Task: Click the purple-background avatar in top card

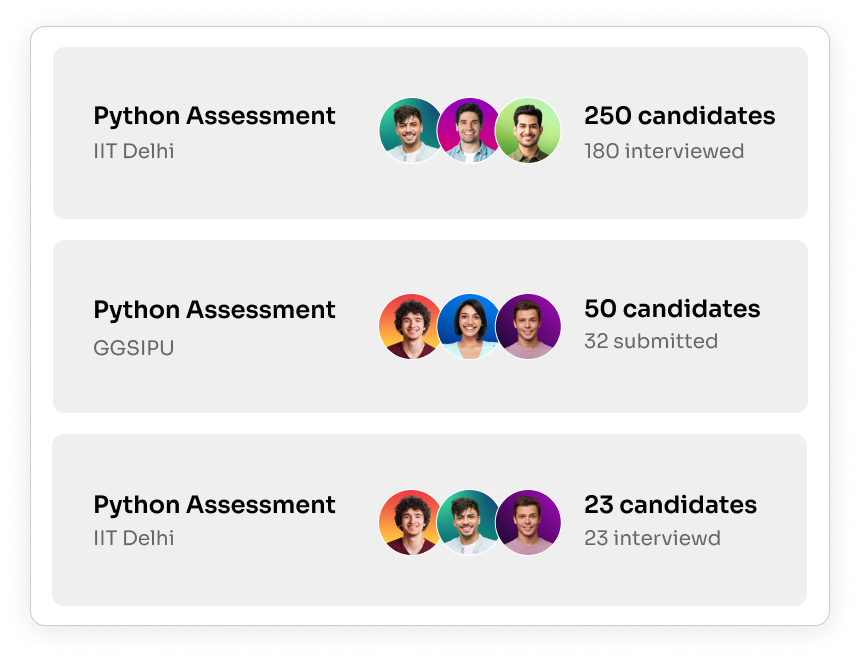Action: point(469,131)
